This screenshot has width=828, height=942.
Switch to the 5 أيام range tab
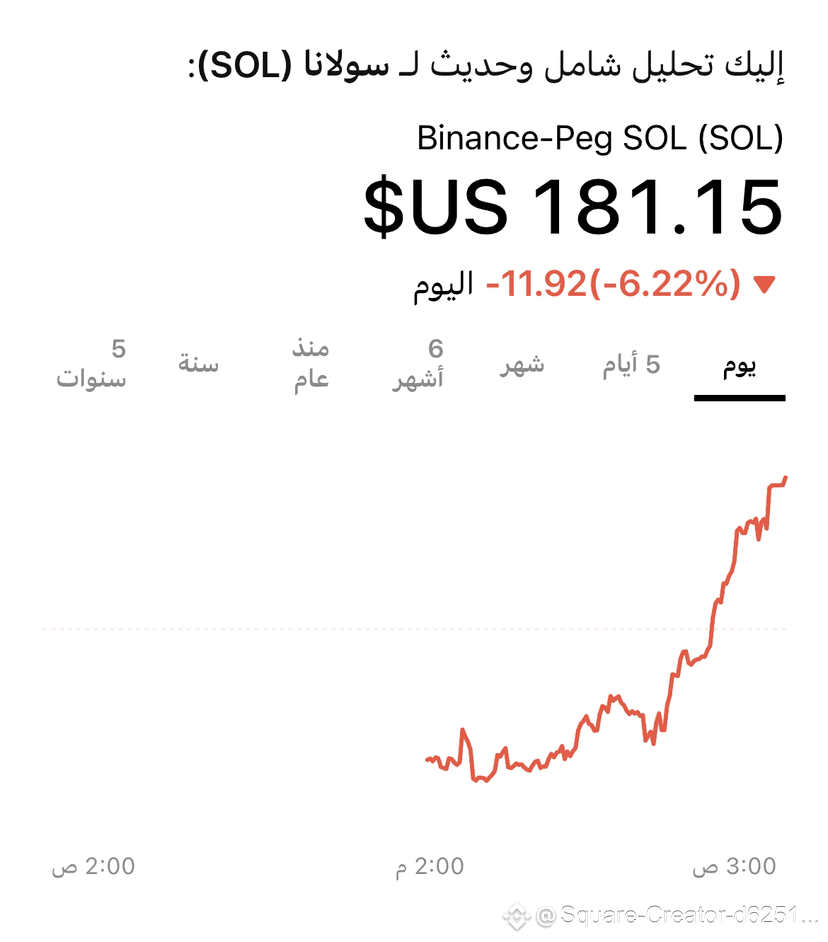pos(632,364)
